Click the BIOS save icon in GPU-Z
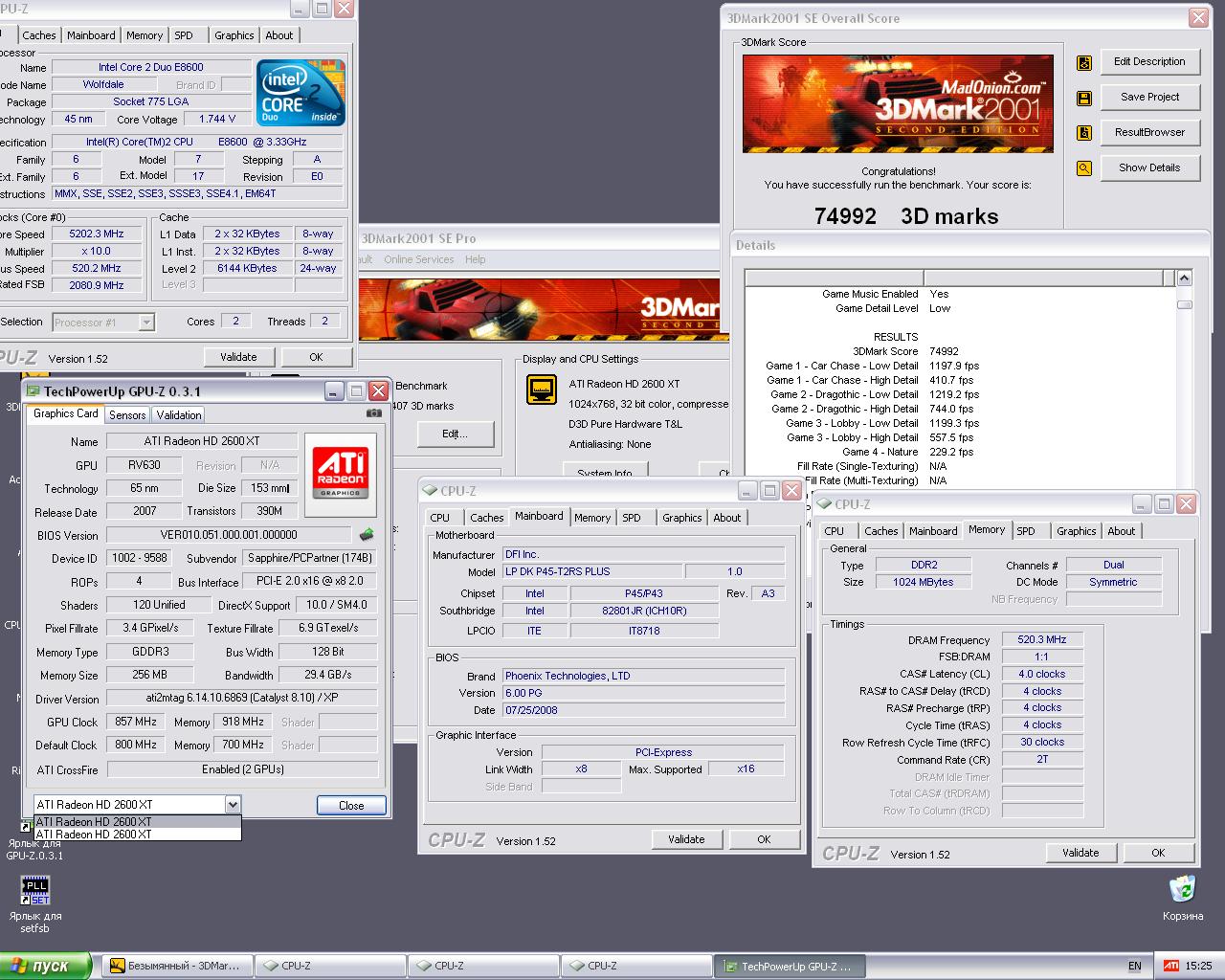Image resolution: width=1225 pixels, height=980 pixels. (366, 534)
